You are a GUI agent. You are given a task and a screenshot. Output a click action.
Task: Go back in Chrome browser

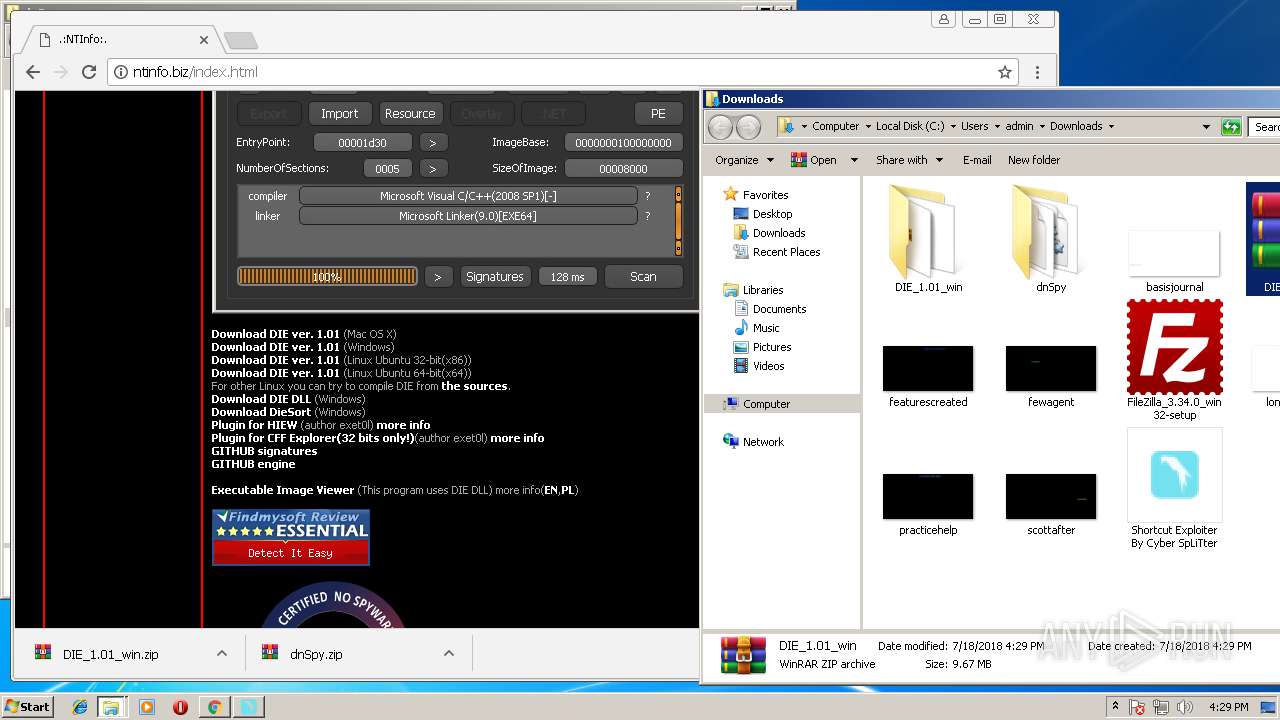pyautogui.click(x=32, y=72)
